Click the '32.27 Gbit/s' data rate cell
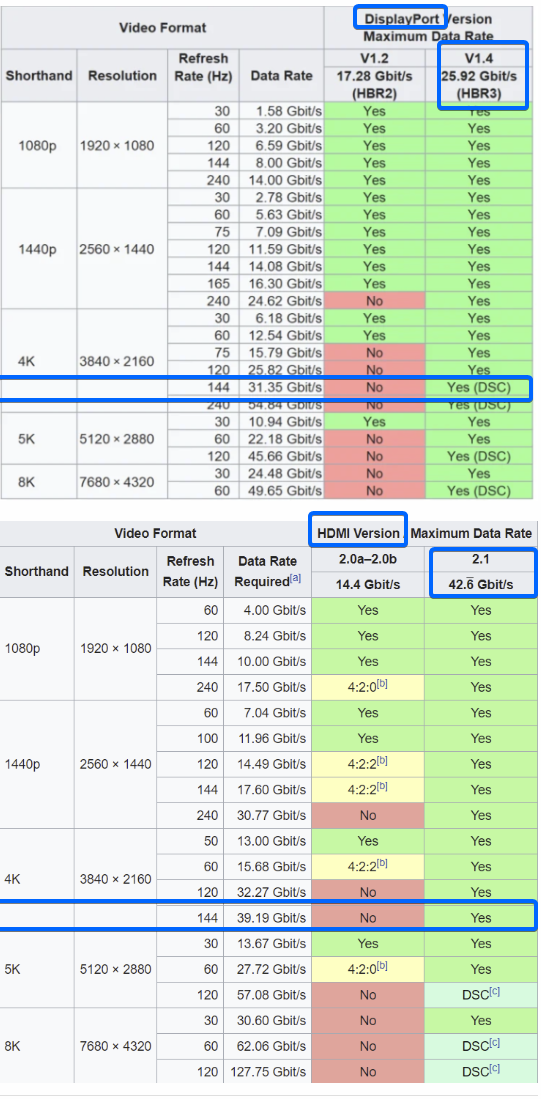Image resolution: width=541 pixels, height=1099 pixels. (267, 892)
